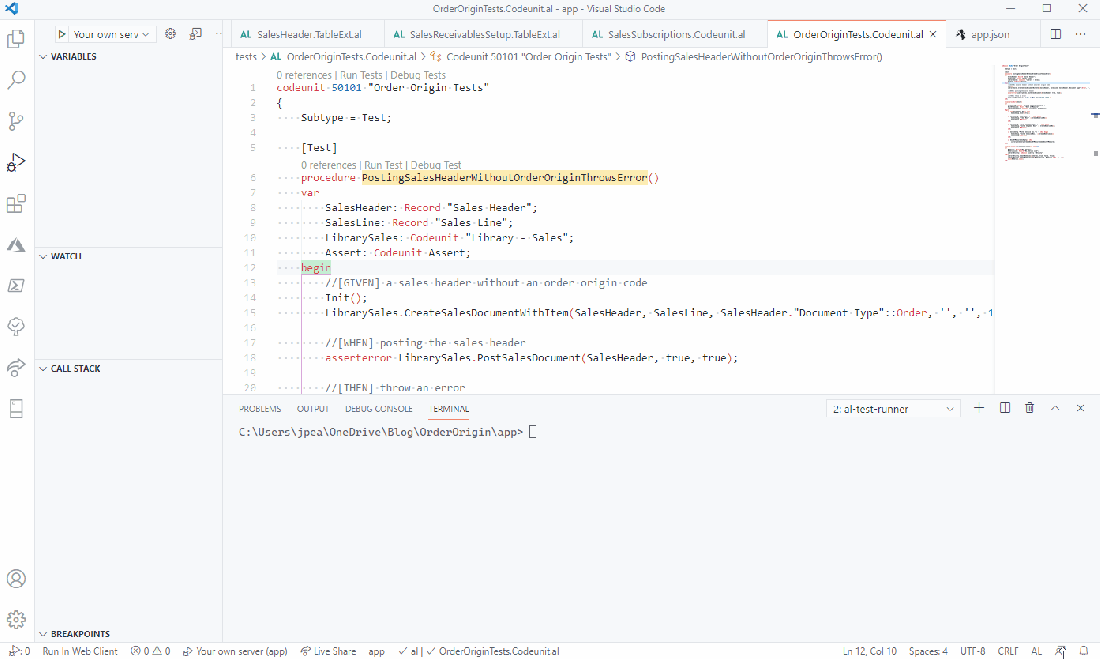Toggle the maximize panel size arrow

[x=1055, y=408]
